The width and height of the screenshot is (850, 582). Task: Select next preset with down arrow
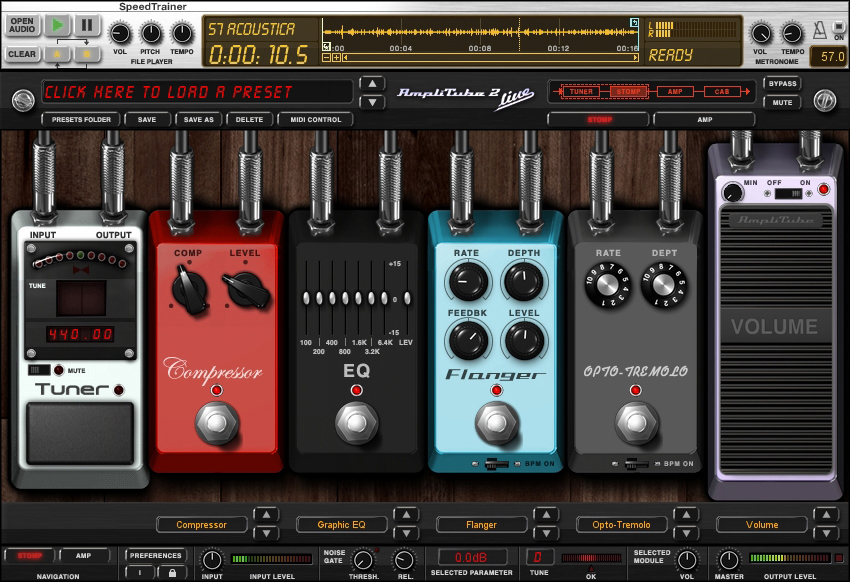tap(372, 102)
